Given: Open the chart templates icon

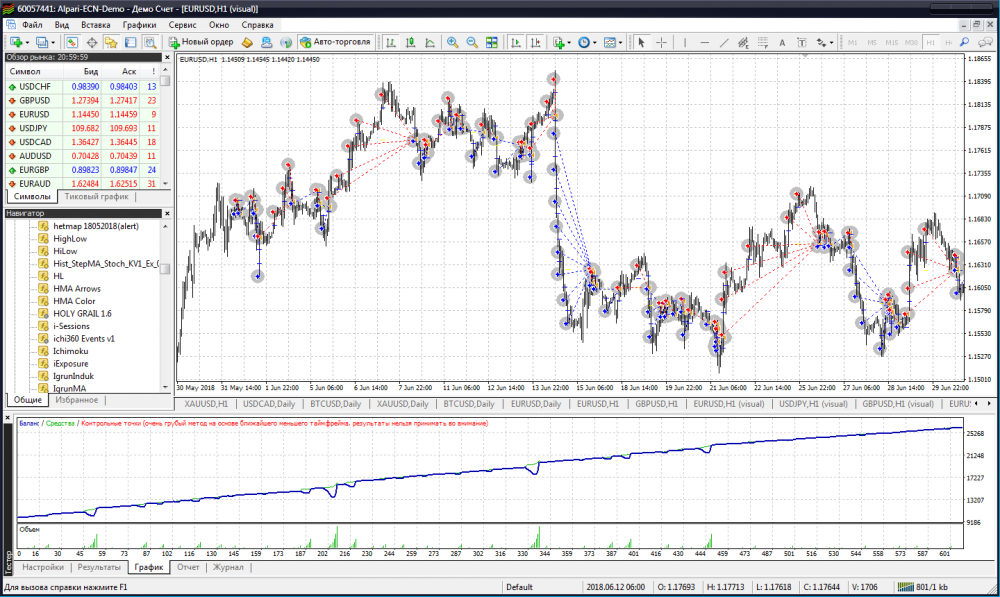Looking at the screenshot, I should point(610,42).
